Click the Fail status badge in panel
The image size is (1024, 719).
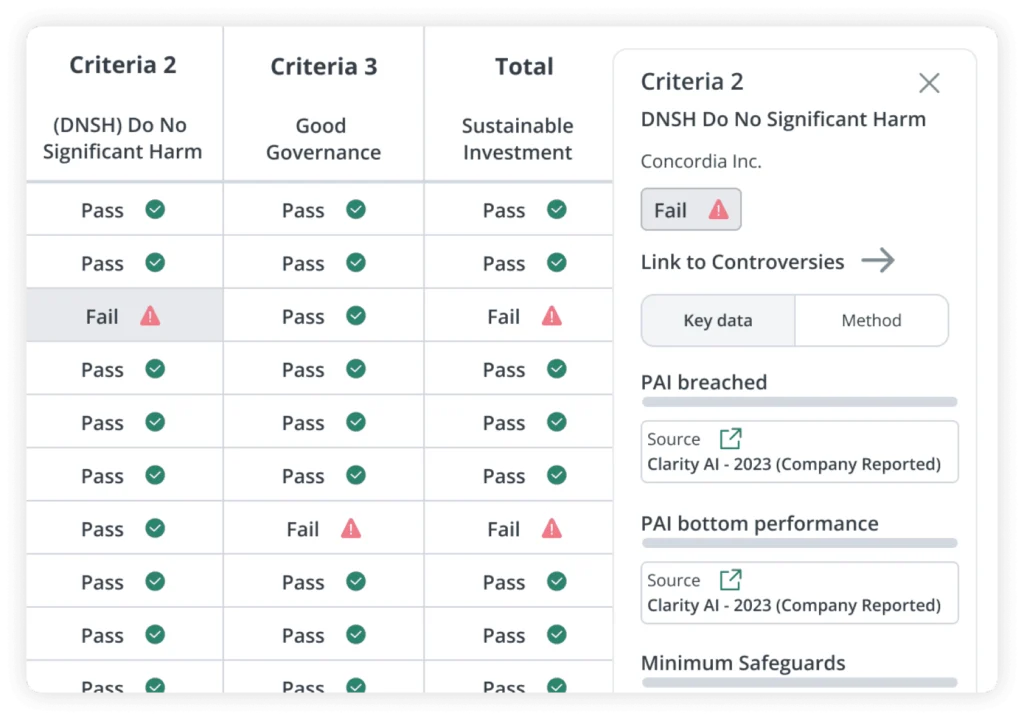tap(690, 210)
